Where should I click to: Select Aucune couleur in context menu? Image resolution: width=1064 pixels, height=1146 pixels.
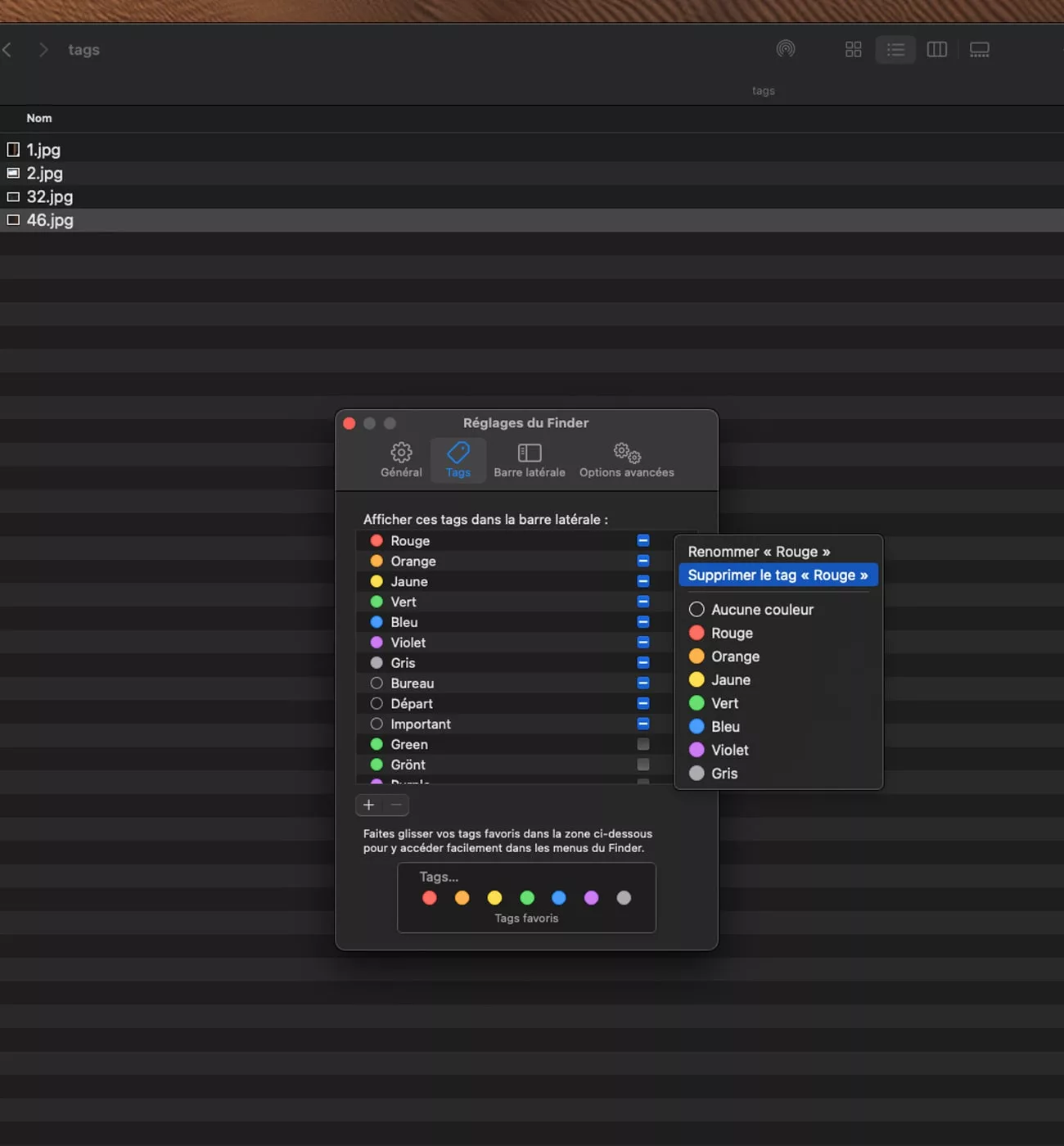point(778,610)
